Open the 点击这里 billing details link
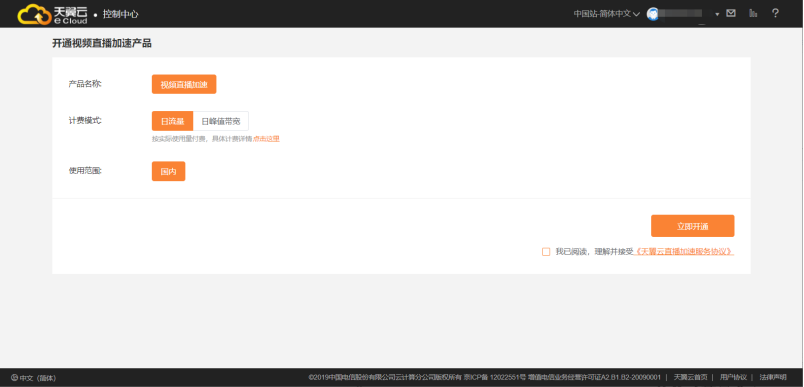This screenshot has height=387, width=804. (266, 139)
